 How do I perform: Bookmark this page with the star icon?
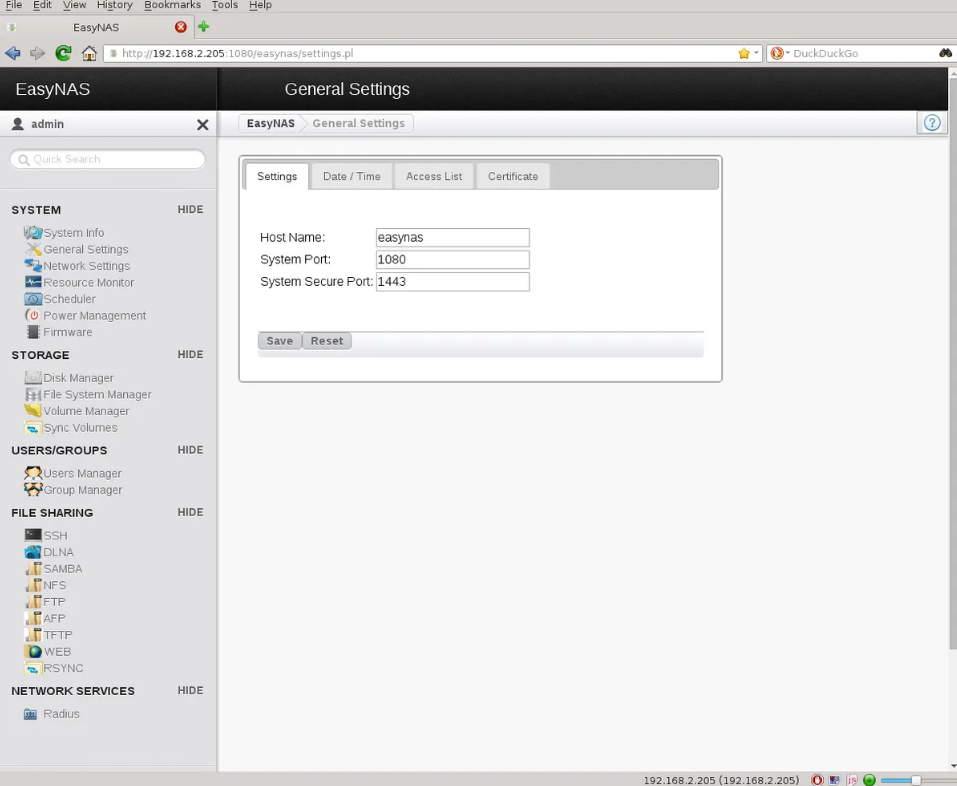(743, 53)
